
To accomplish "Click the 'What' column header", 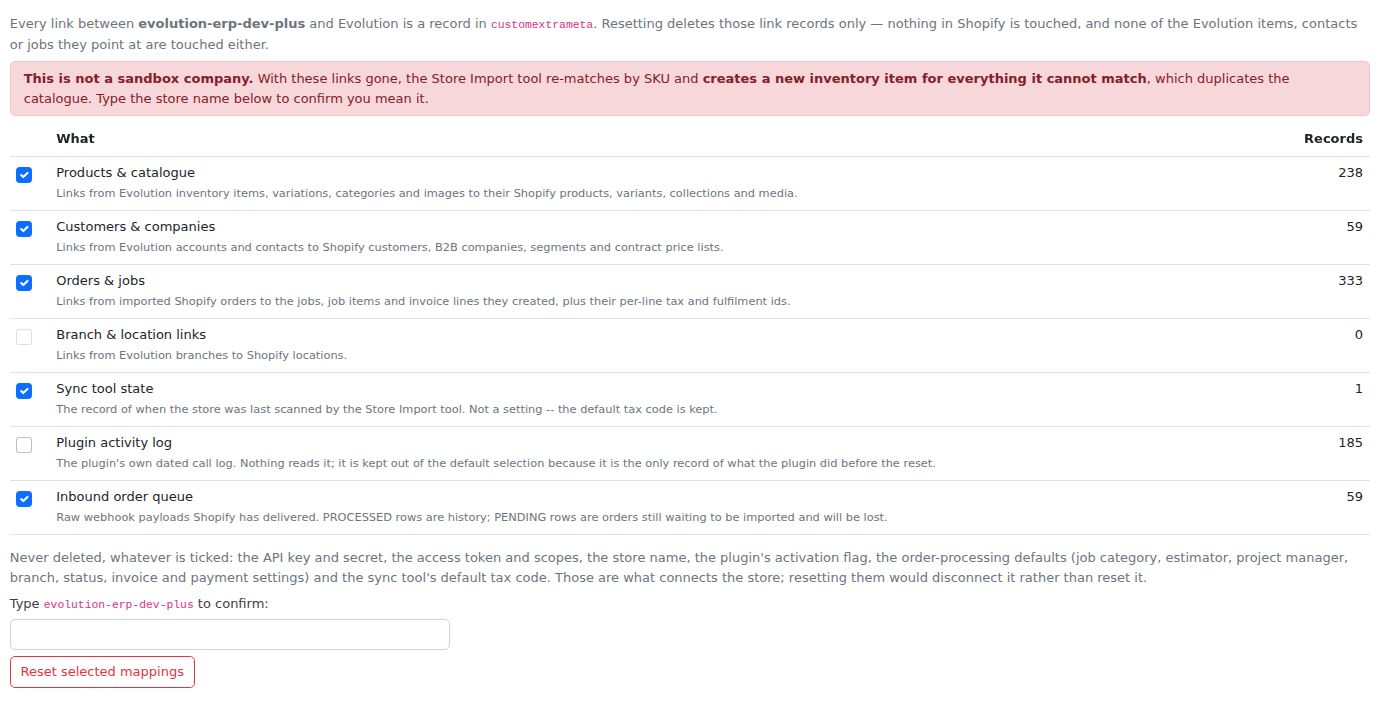I will [75, 138].
